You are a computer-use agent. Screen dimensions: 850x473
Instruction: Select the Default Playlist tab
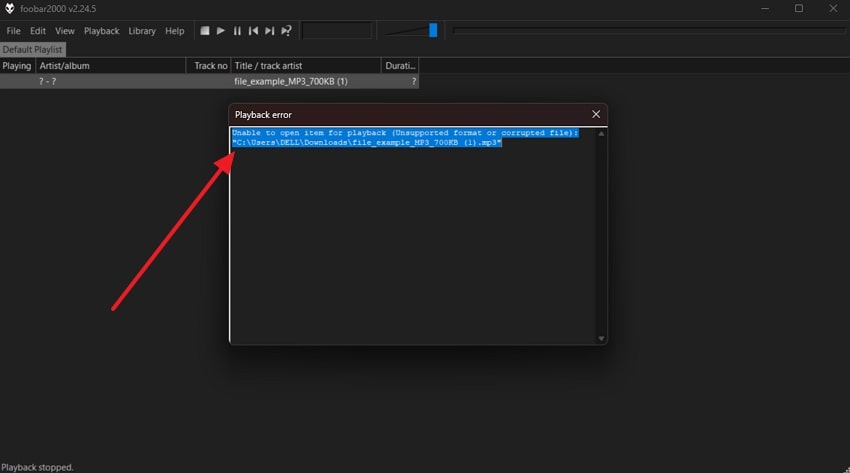[x=32, y=49]
